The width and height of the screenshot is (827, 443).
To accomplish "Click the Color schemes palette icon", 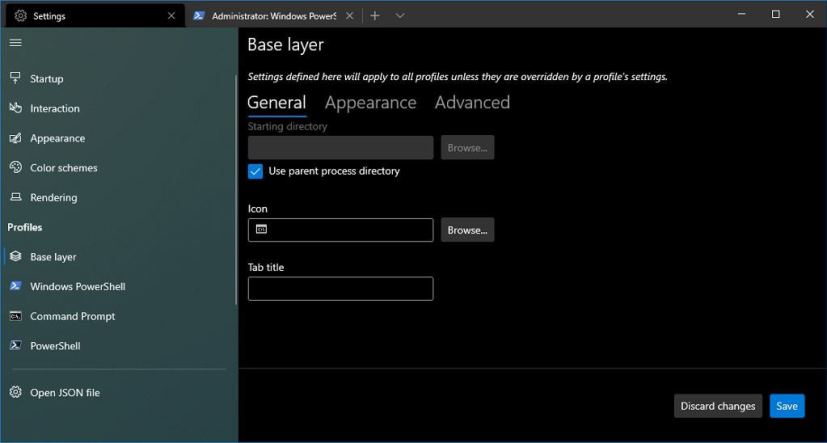I will point(16,168).
